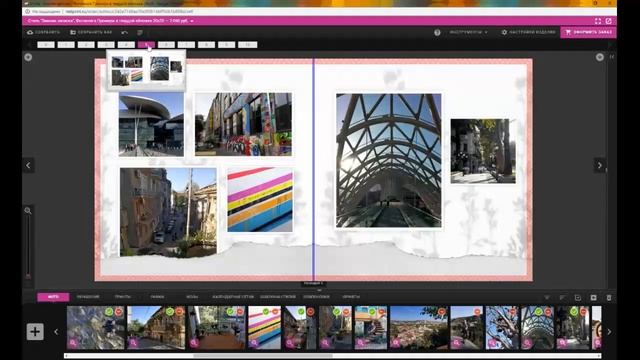Open the external window icon in pink header
Image resolution: width=640 pixels, height=360 pixels.
608,21
